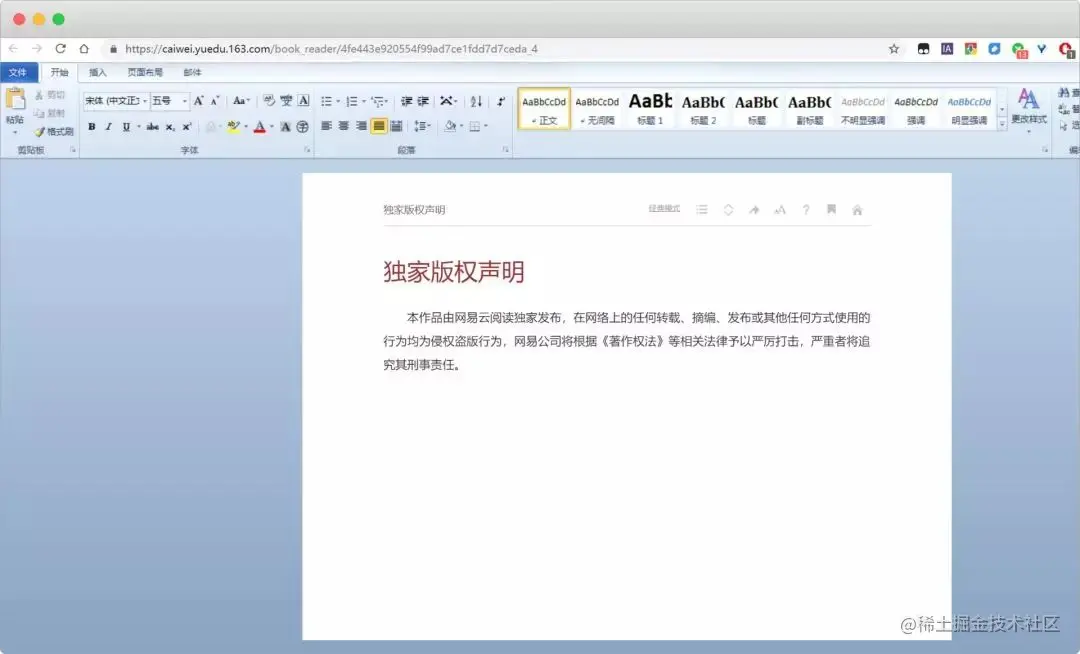Image resolution: width=1080 pixels, height=654 pixels.
Task: Switch to the 插入 (Insert) tab
Action: coord(98,72)
